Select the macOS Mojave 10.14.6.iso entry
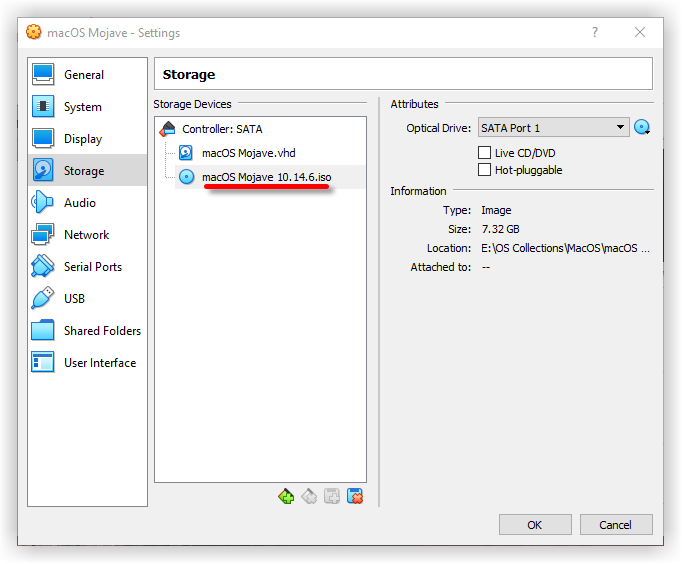This screenshot has width=682, height=564. [x=266, y=177]
